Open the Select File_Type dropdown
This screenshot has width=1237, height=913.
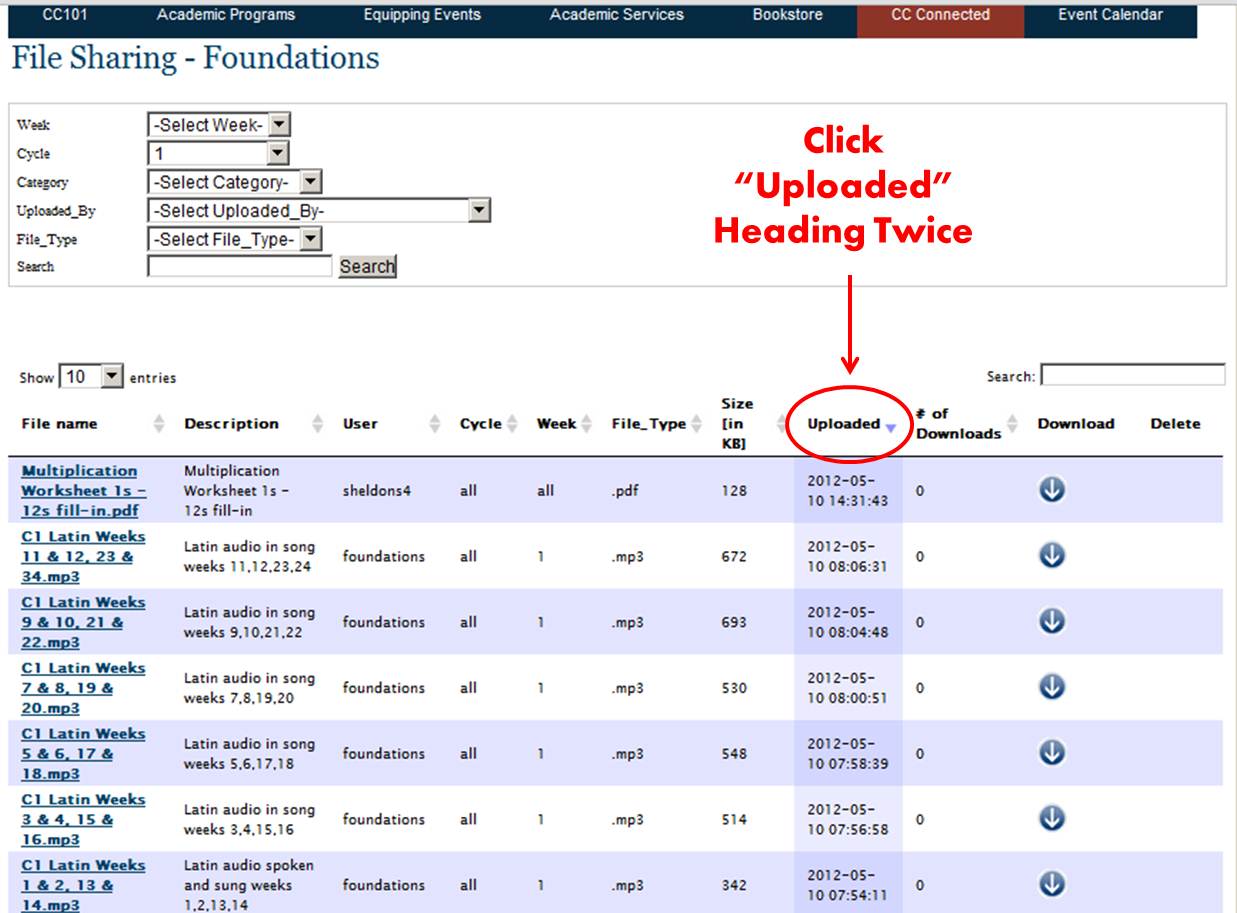tap(235, 239)
